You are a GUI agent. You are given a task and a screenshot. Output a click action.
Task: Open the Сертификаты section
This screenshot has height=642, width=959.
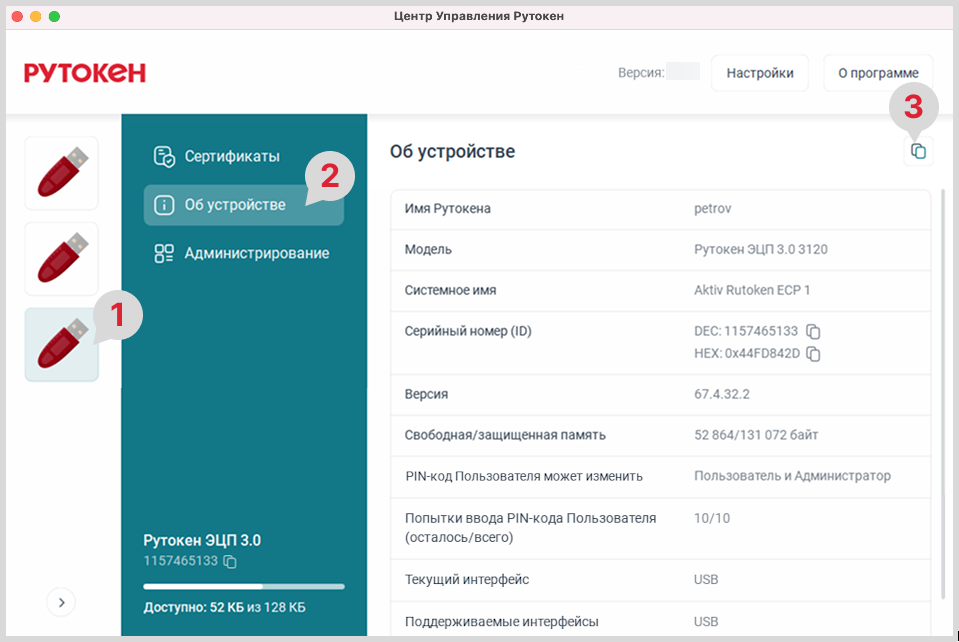point(232,157)
